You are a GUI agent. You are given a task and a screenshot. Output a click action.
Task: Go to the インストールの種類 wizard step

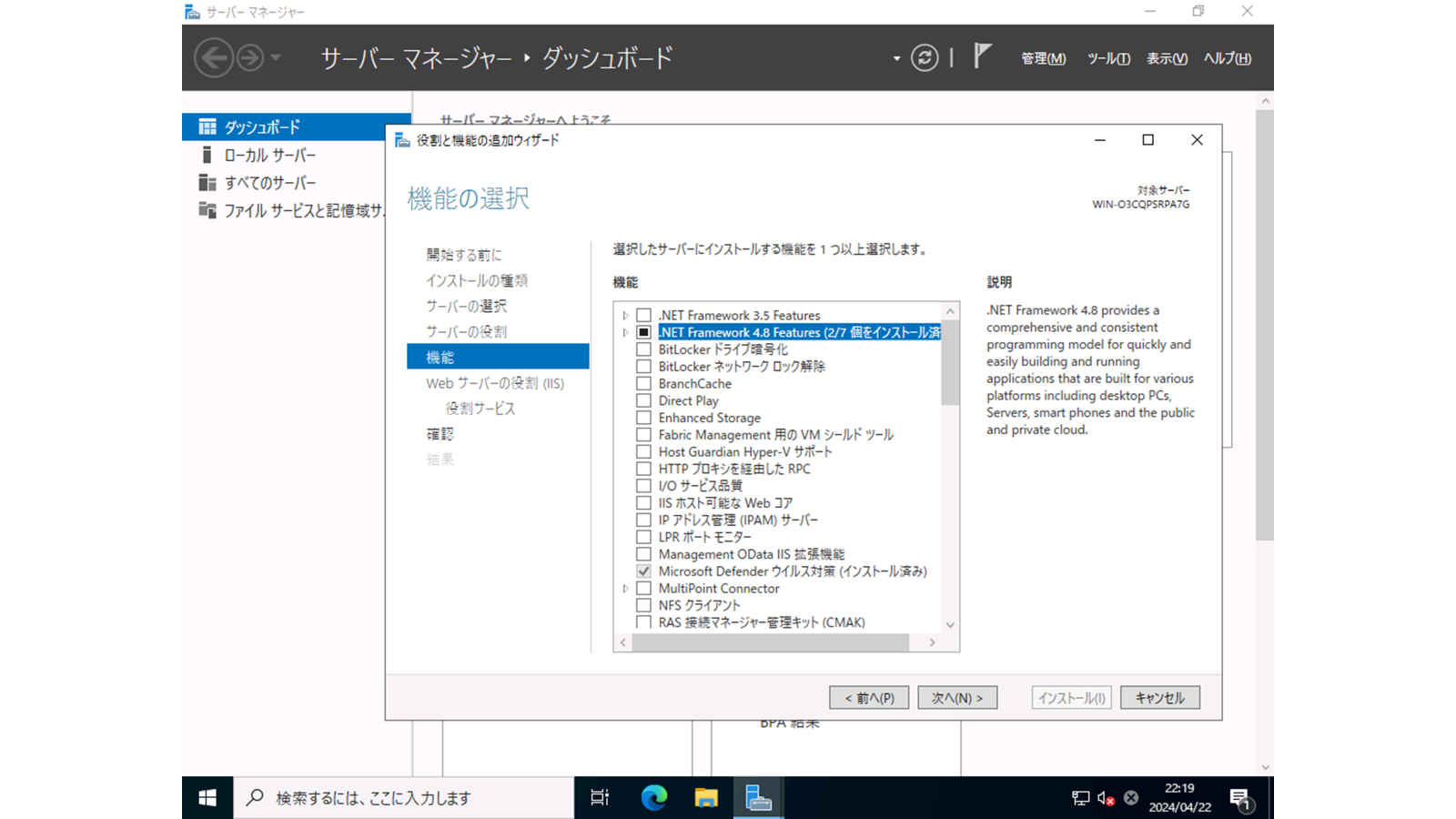coord(477,280)
